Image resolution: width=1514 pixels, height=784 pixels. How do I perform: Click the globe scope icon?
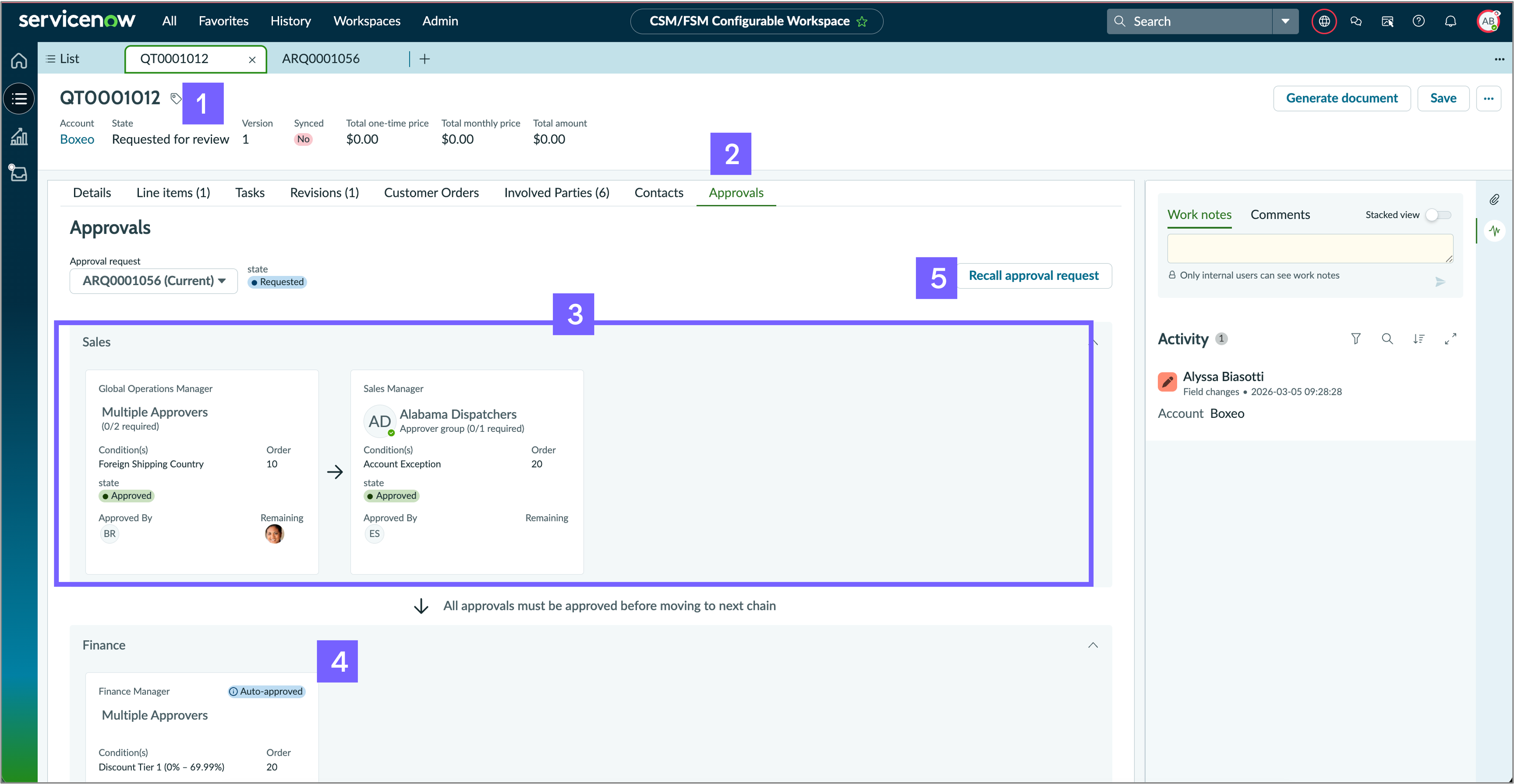[1324, 22]
